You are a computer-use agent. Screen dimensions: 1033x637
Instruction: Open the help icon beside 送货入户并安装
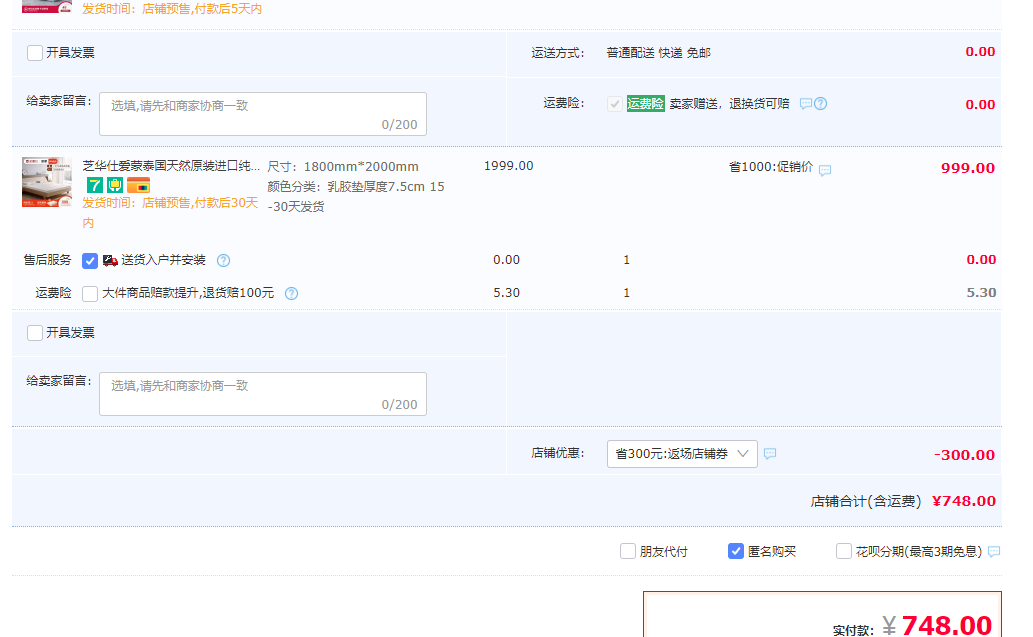pyautogui.click(x=223, y=260)
